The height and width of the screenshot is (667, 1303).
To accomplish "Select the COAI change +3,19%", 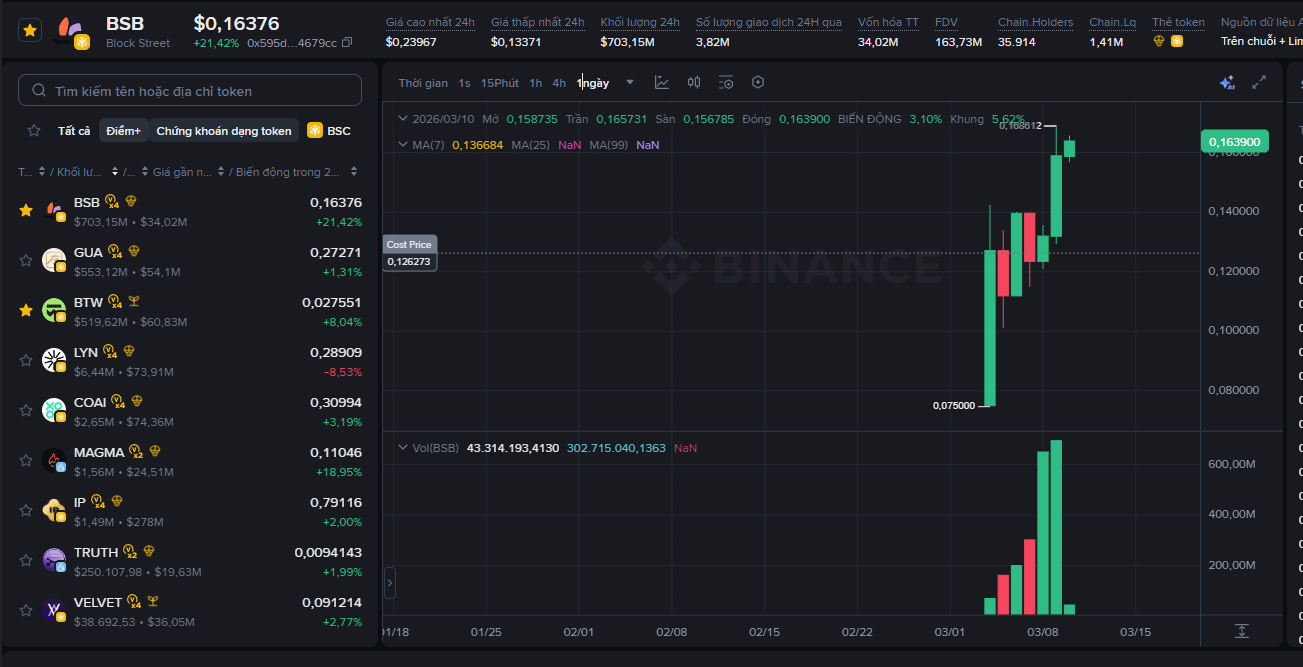I will (342, 422).
